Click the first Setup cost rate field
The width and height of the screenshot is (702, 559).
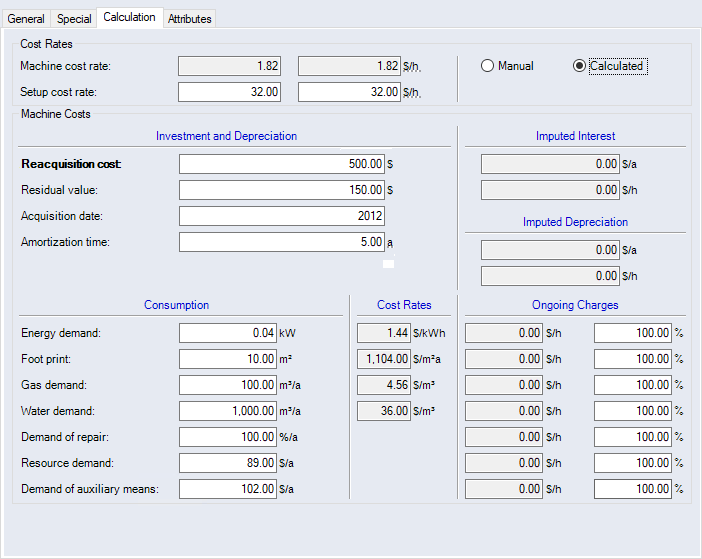point(229,92)
